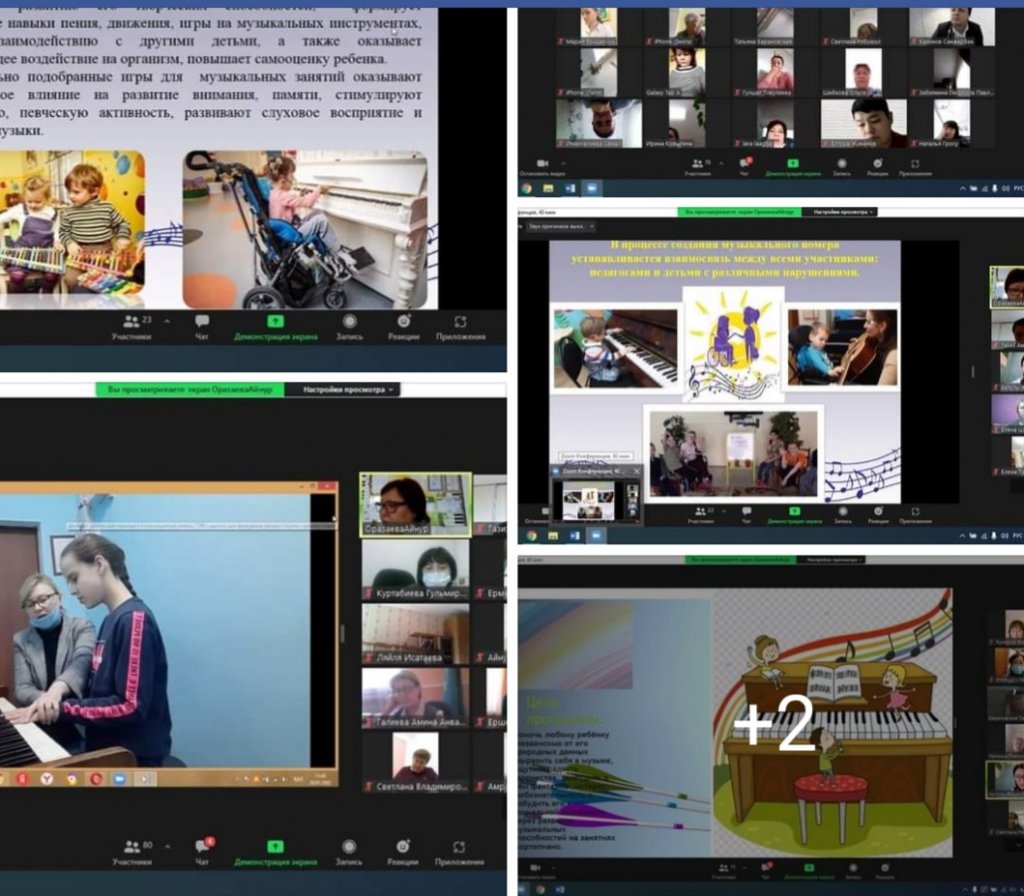This screenshot has width=1024, height=896.
Task: Open Apps in musical-number slide window
Action: tap(916, 515)
